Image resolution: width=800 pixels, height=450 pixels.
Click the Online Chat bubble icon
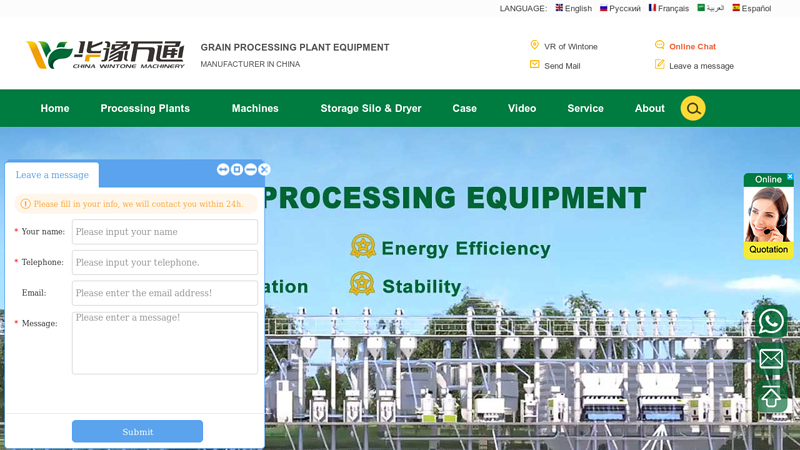[x=660, y=45]
